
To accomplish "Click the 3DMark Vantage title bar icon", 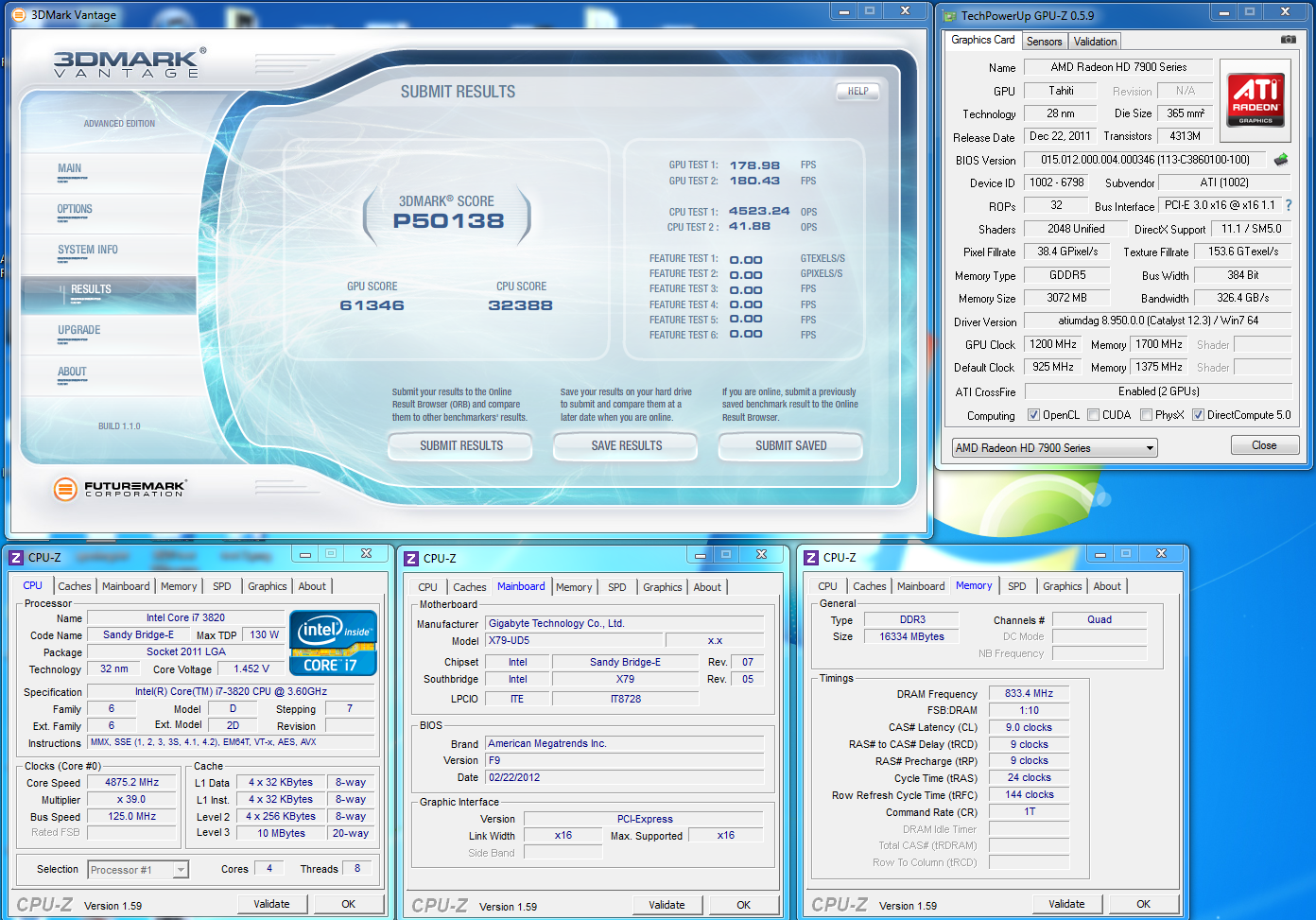I will pos(19,14).
